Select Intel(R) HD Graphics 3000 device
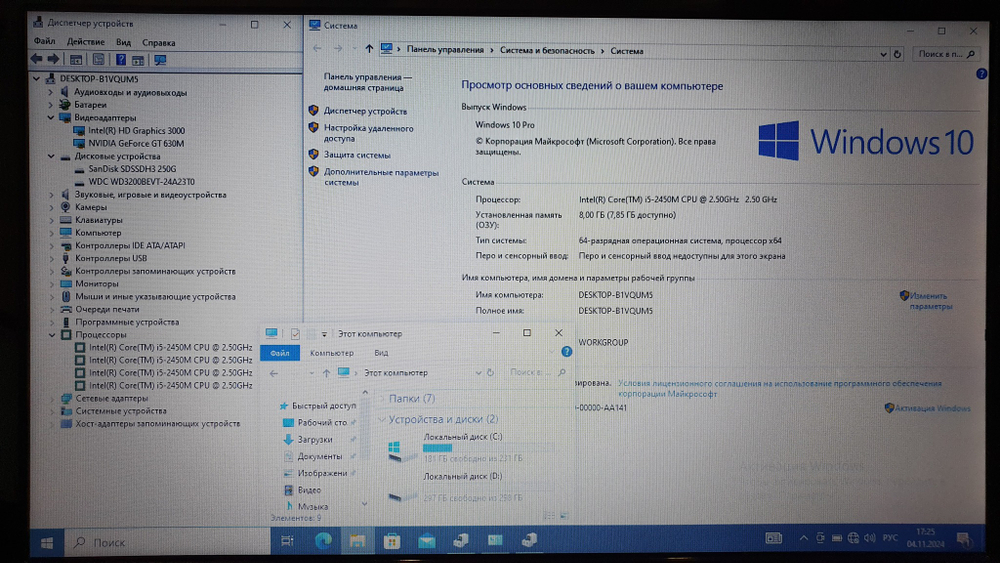This screenshot has width=1000, height=563. (x=136, y=131)
